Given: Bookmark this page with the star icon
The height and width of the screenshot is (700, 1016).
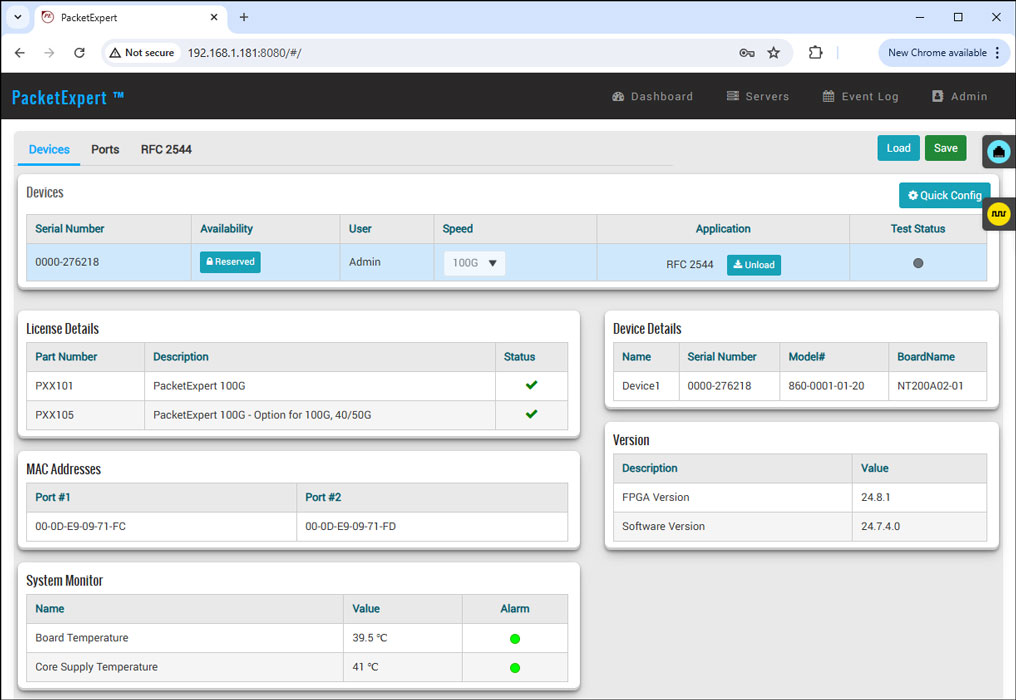Looking at the screenshot, I should coord(774,53).
